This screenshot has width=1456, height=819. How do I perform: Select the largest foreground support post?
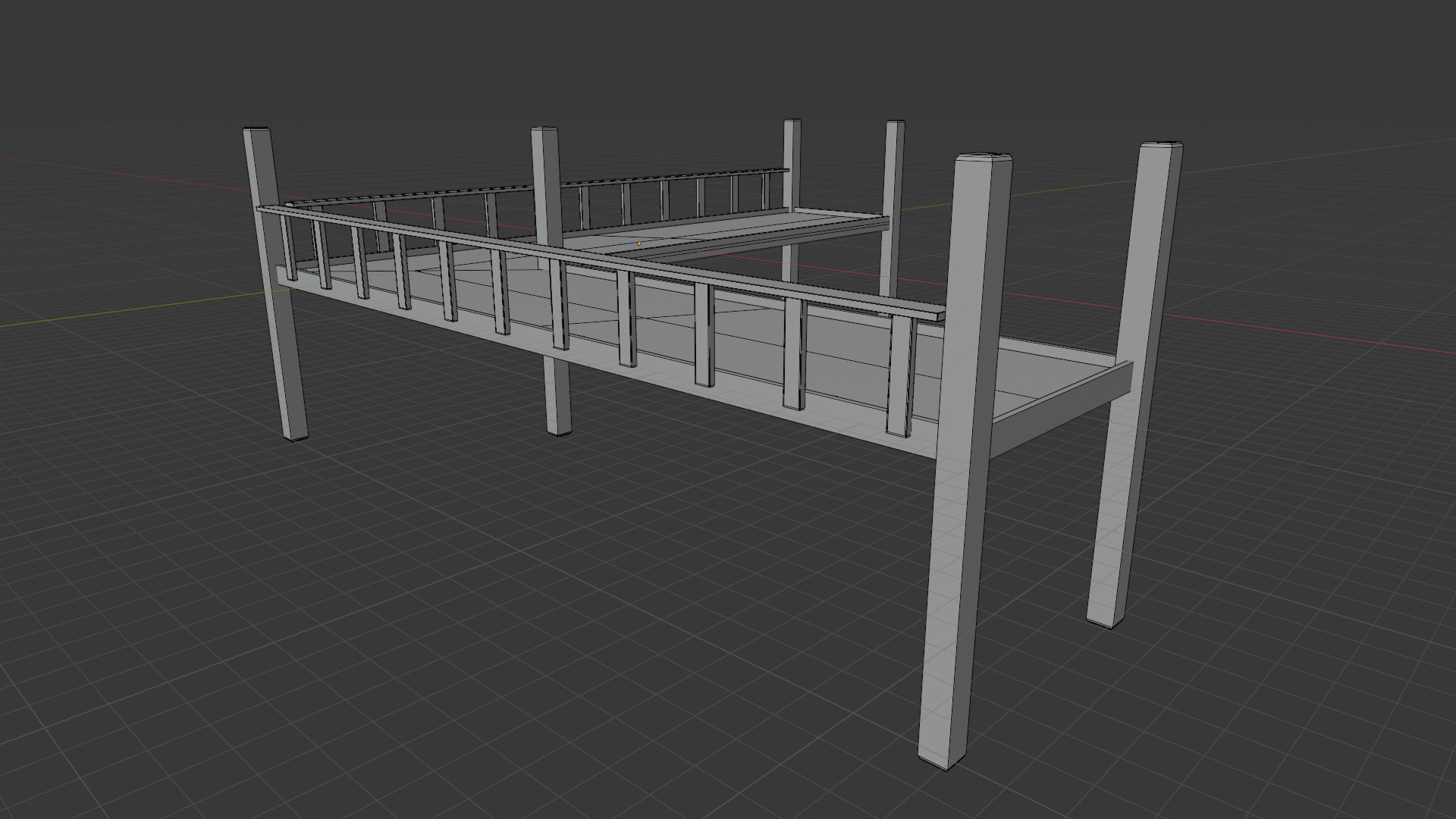click(965, 461)
